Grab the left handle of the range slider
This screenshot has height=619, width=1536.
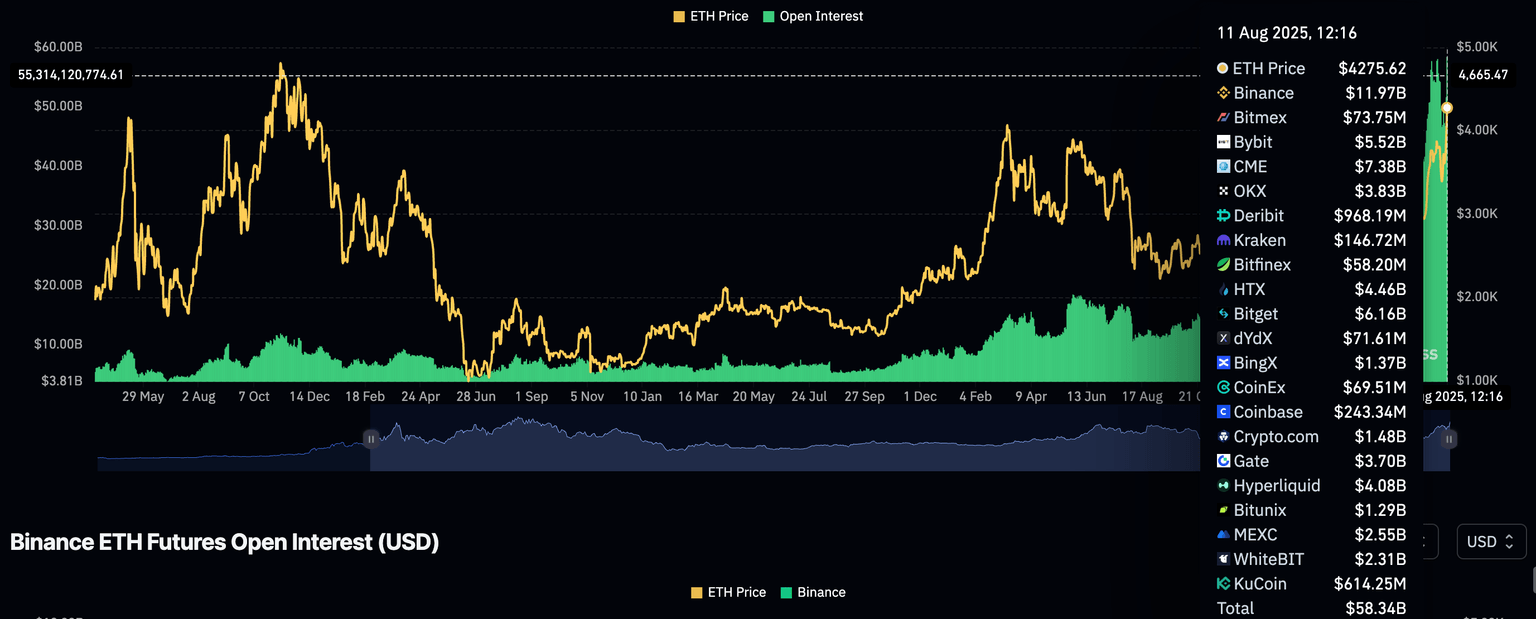(x=371, y=438)
